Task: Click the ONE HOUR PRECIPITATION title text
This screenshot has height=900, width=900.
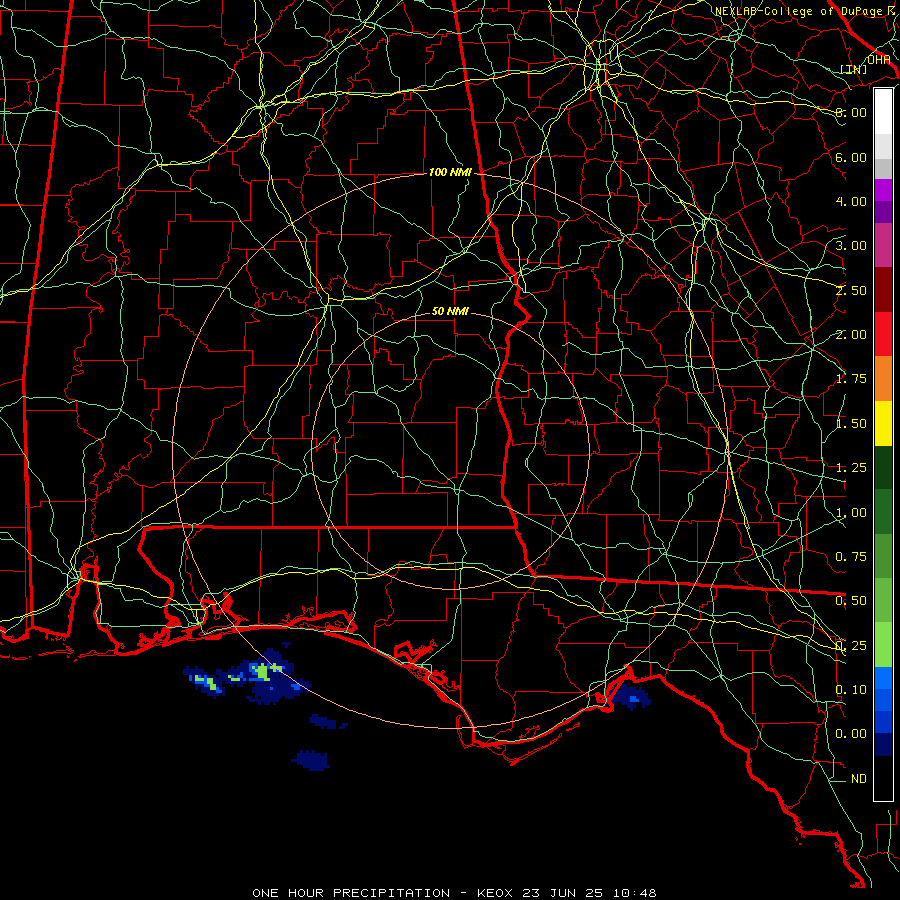Action: [351, 893]
